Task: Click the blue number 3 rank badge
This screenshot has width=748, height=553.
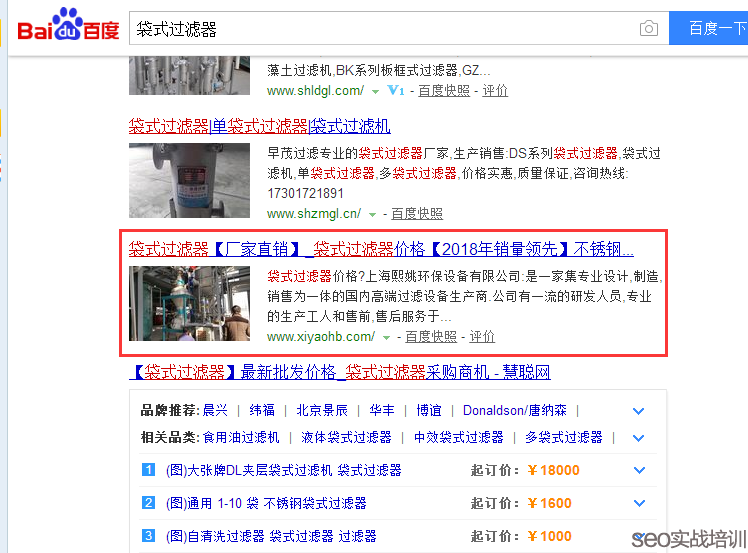Action: tap(148, 535)
